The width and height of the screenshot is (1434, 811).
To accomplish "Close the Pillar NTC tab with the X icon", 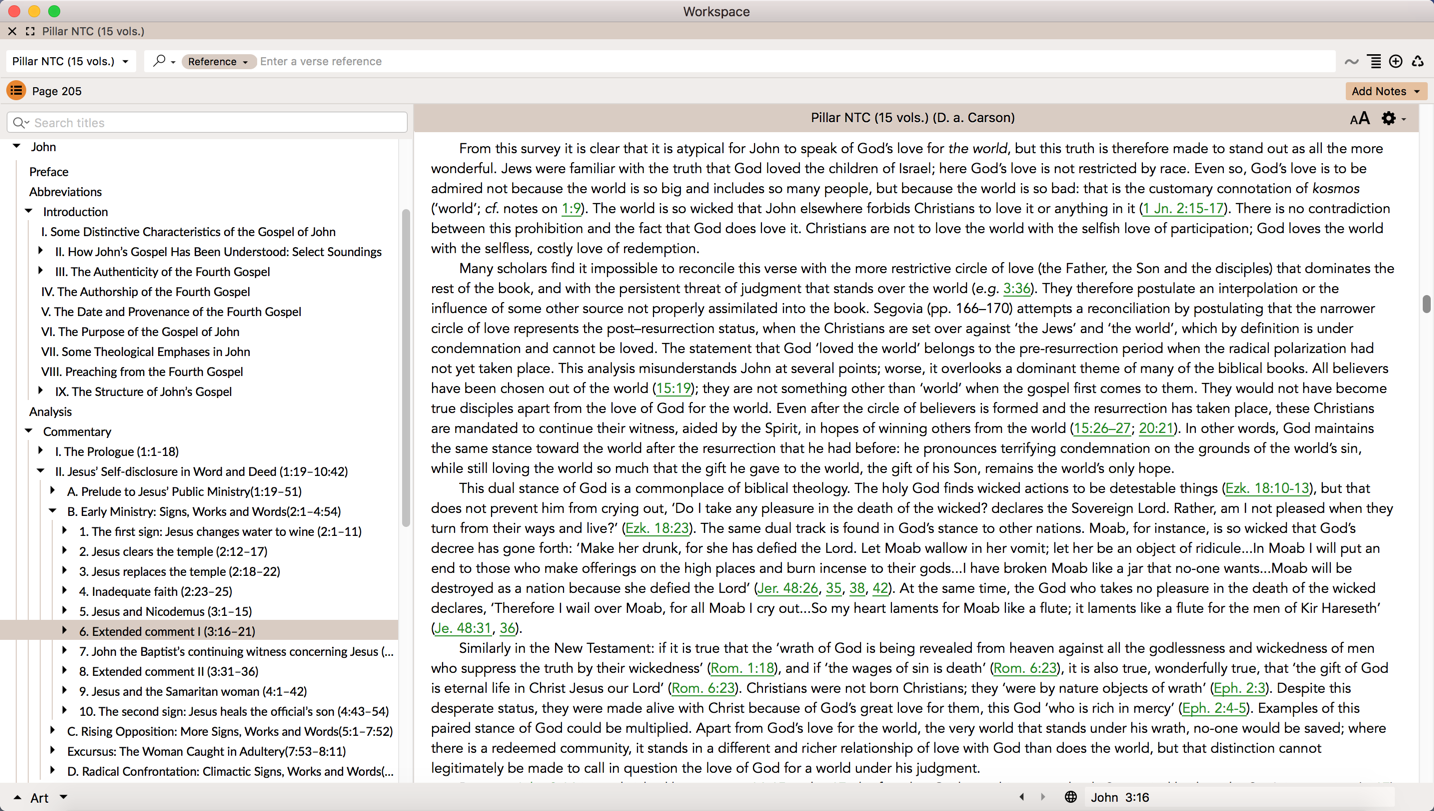I will [12, 32].
